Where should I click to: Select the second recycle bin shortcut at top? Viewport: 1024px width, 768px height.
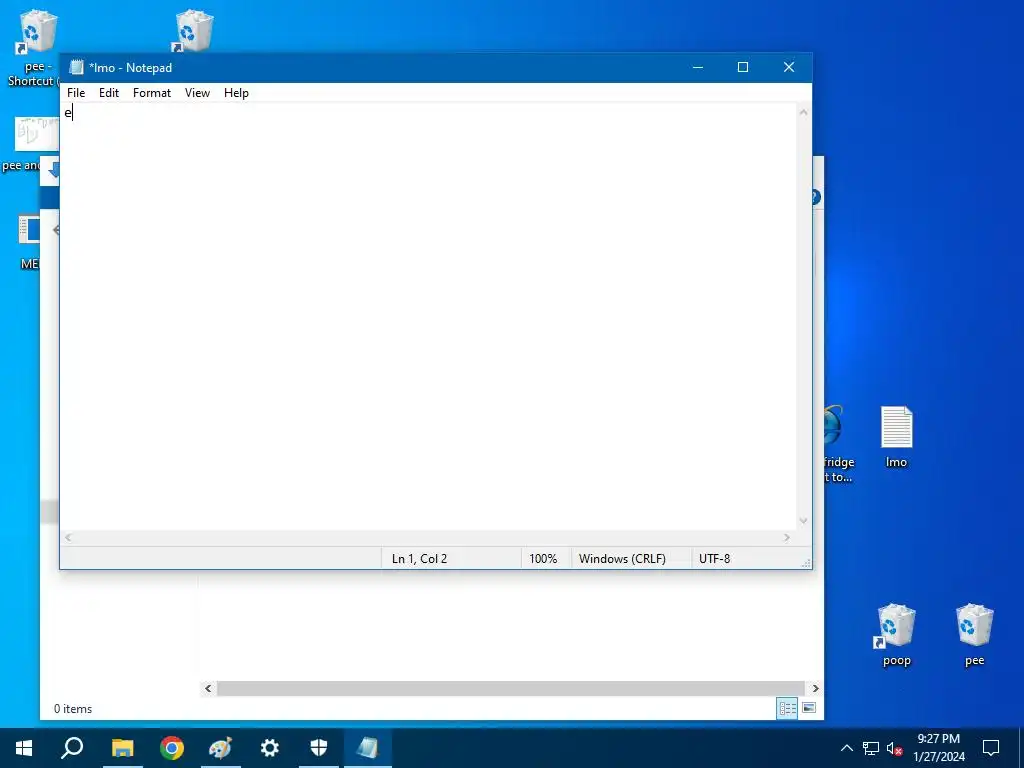[192, 31]
